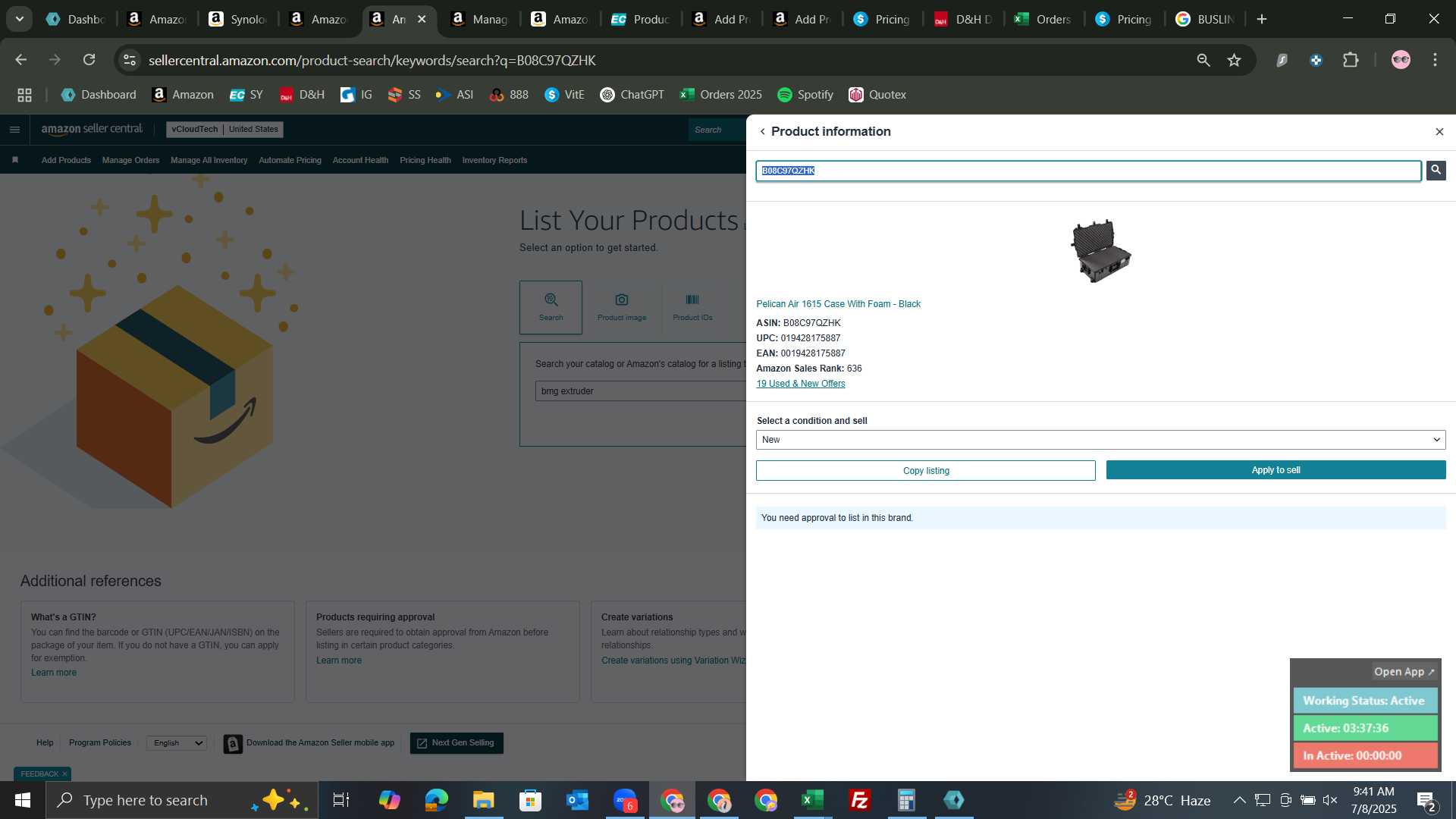Open the Chrome three-dot menu

coord(1435,60)
